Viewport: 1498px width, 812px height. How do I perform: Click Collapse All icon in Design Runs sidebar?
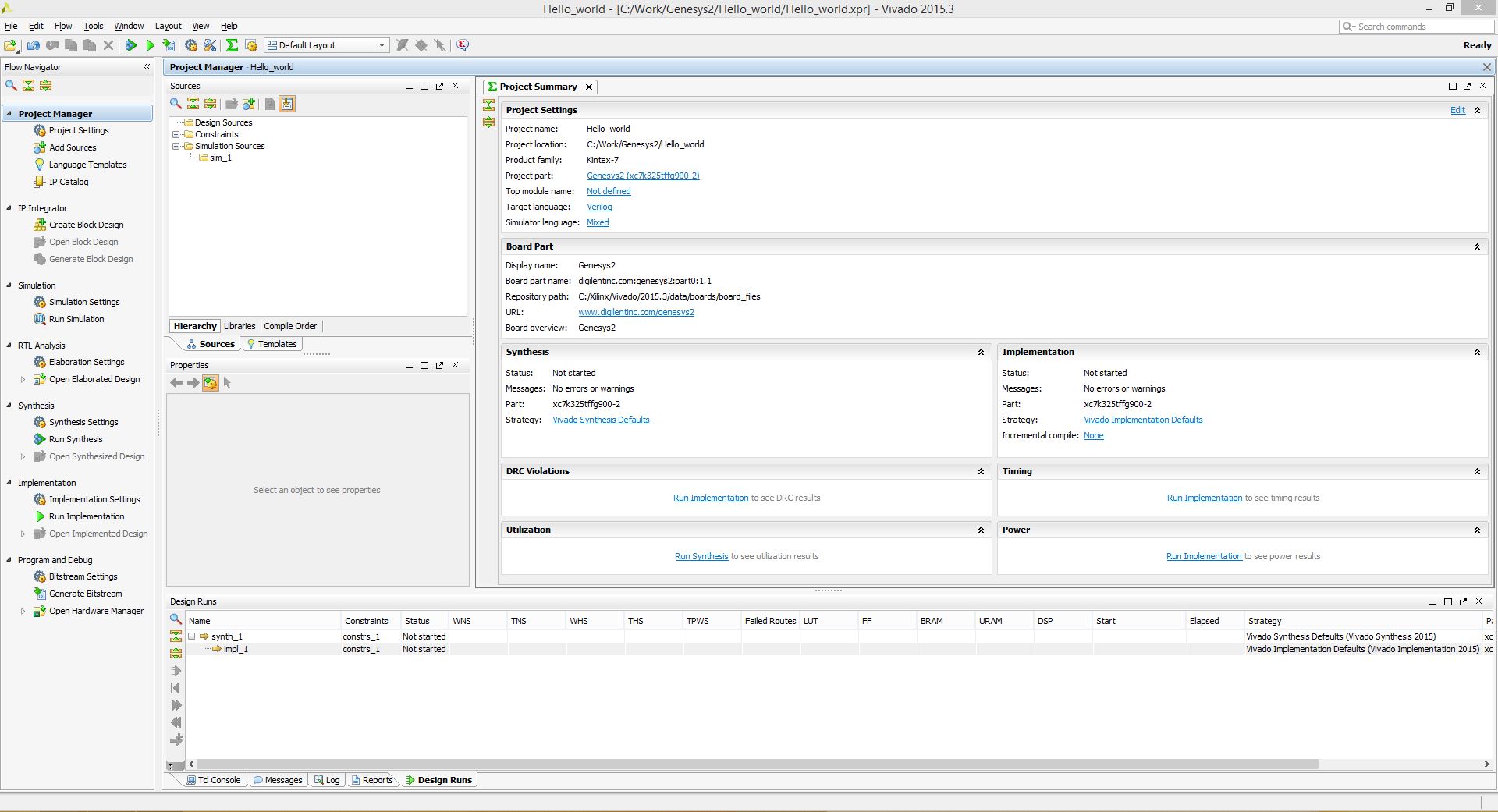(x=176, y=636)
